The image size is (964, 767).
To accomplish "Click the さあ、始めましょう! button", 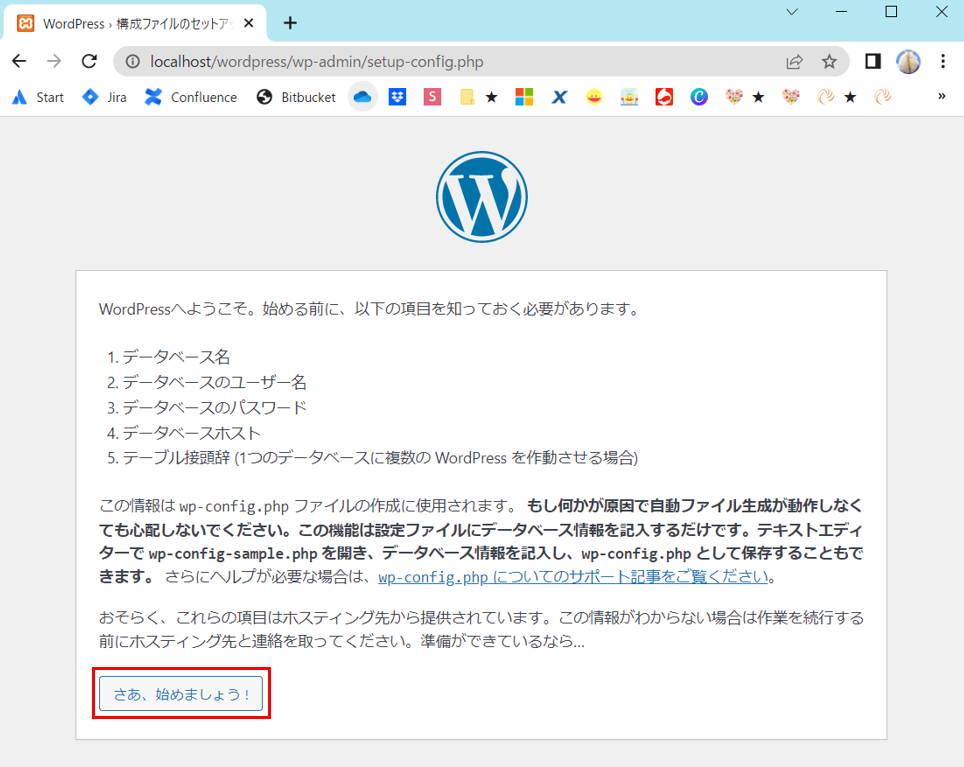I will coord(181,693).
